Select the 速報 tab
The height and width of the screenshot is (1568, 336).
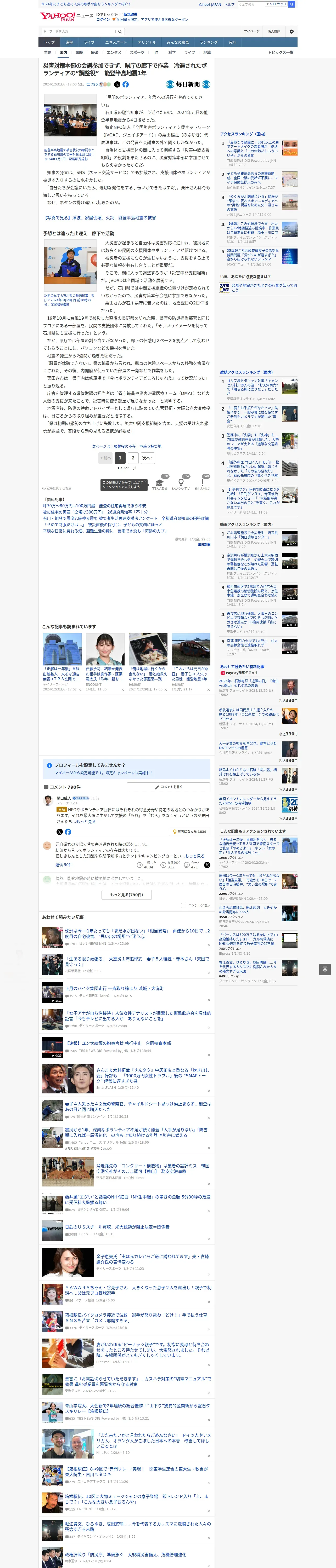69,43
